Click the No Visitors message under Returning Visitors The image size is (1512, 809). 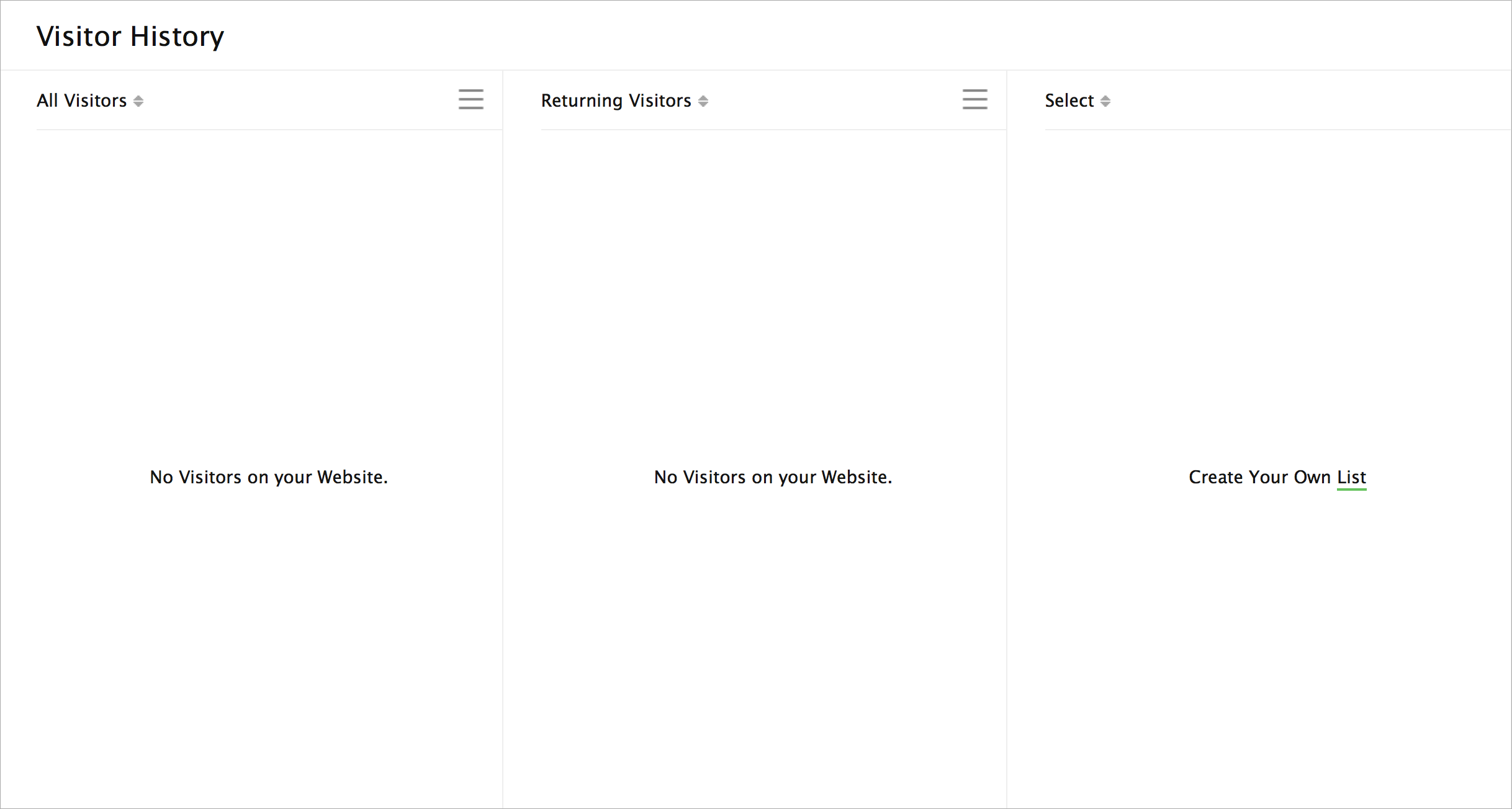pyautogui.click(x=773, y=477)
